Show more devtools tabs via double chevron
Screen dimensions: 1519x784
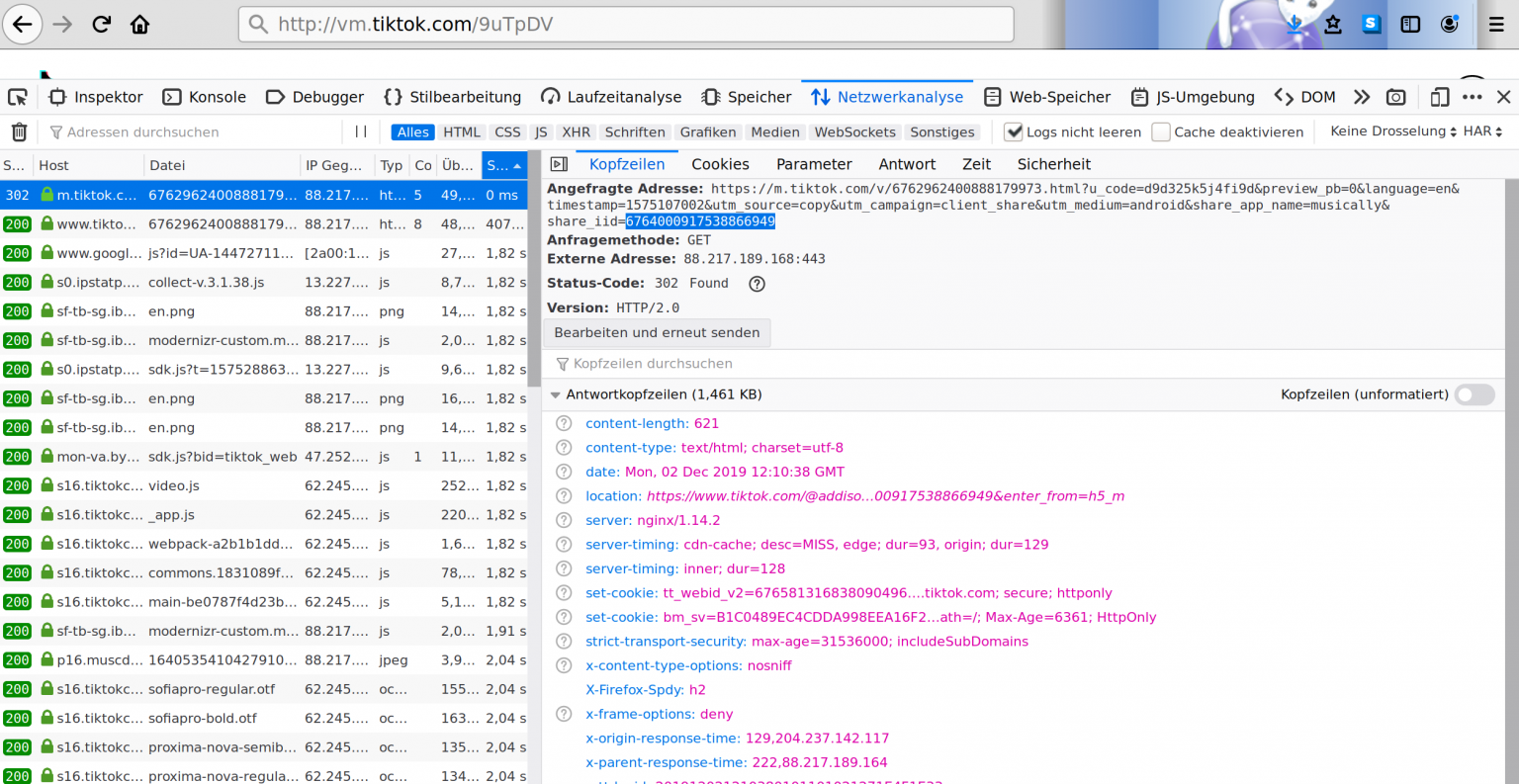pyautogui.click(x=1362, y=97)
